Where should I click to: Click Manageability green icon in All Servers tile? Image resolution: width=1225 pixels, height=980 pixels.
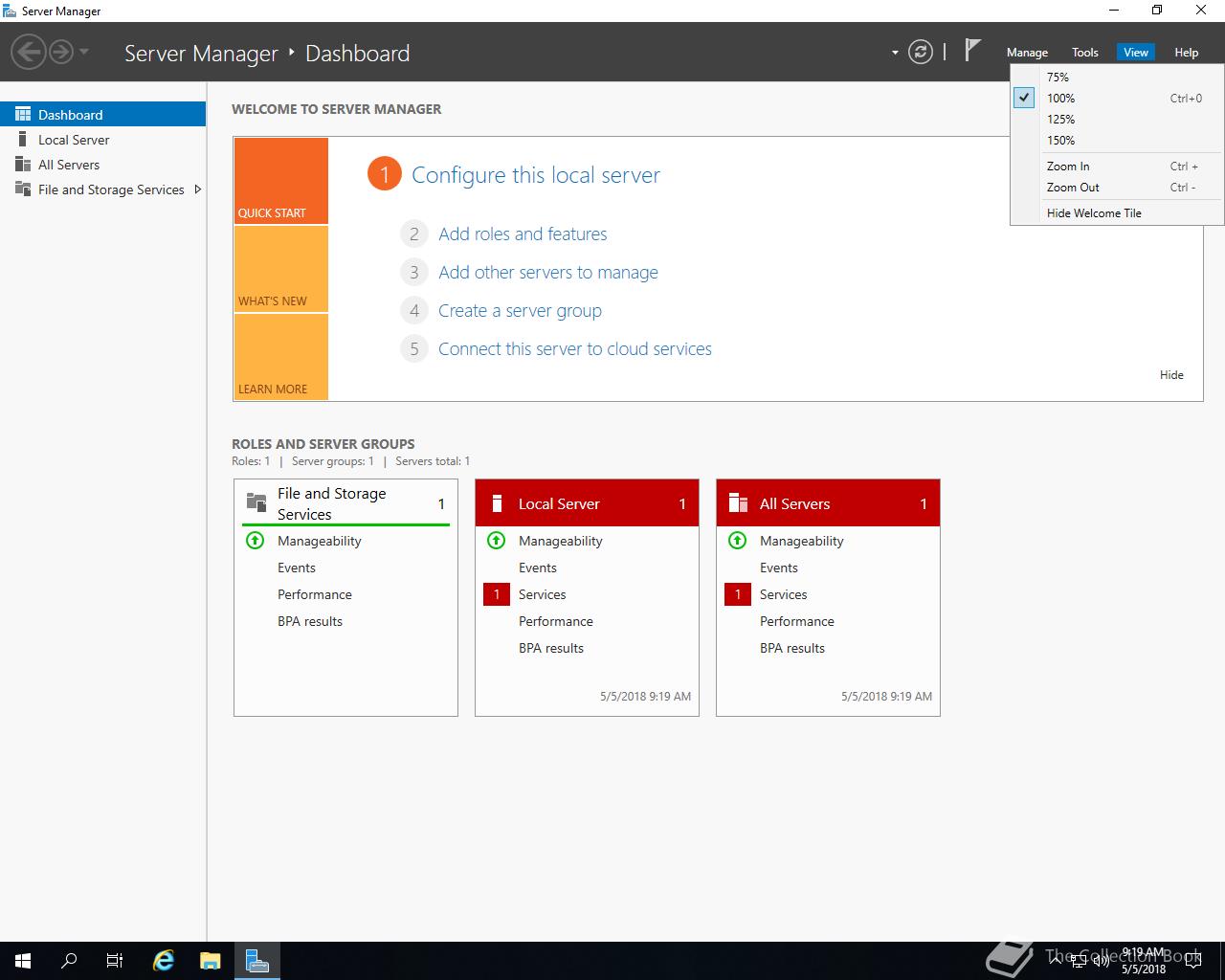(x=737, y=541)
